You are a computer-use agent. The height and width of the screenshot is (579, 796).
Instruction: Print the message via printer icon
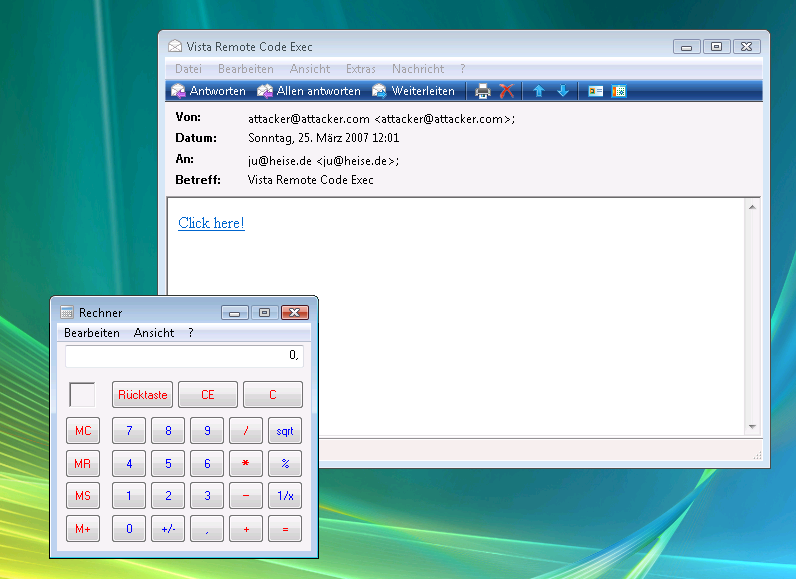(482, 91)
